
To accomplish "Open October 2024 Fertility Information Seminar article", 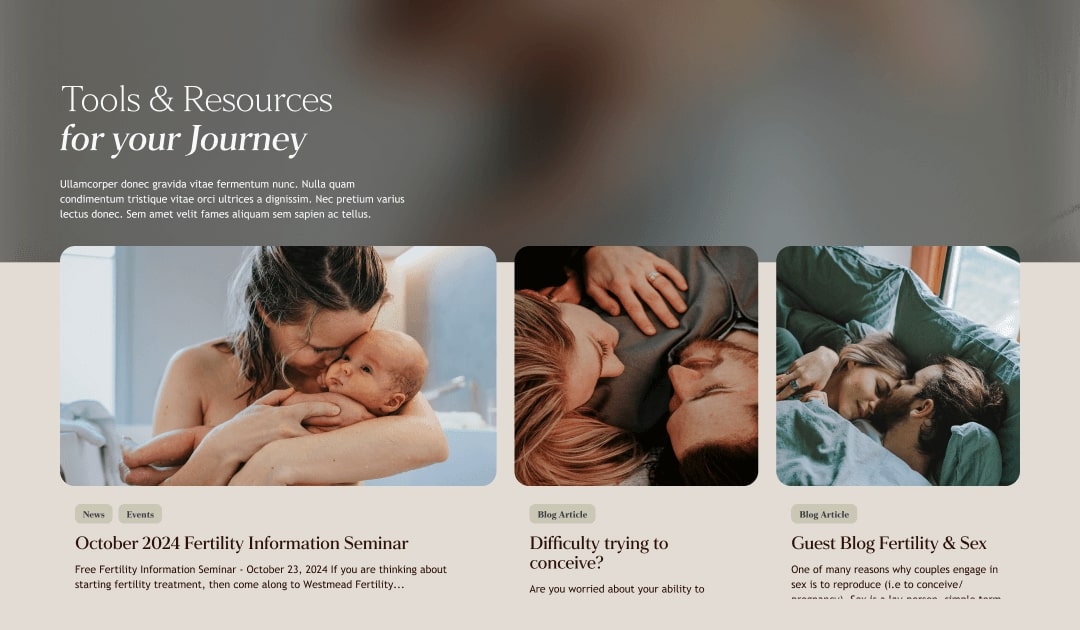I will [242, 543].
